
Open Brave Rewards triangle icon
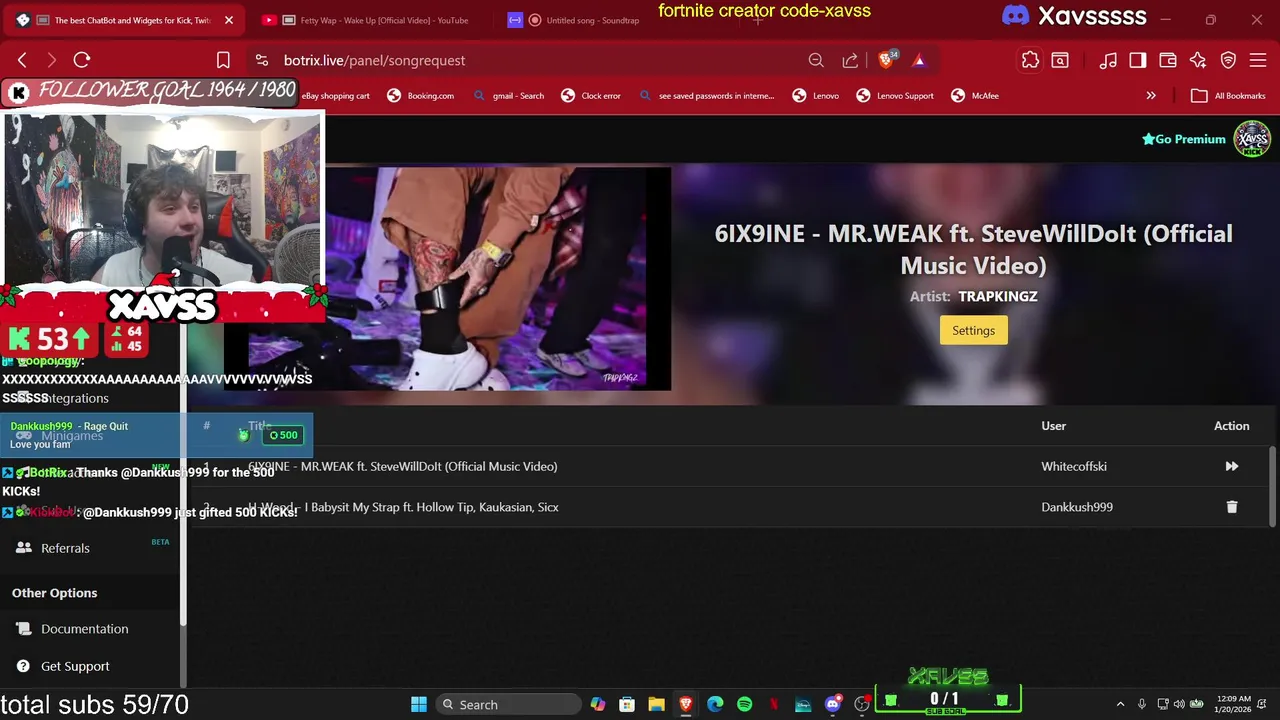(919, 60)
